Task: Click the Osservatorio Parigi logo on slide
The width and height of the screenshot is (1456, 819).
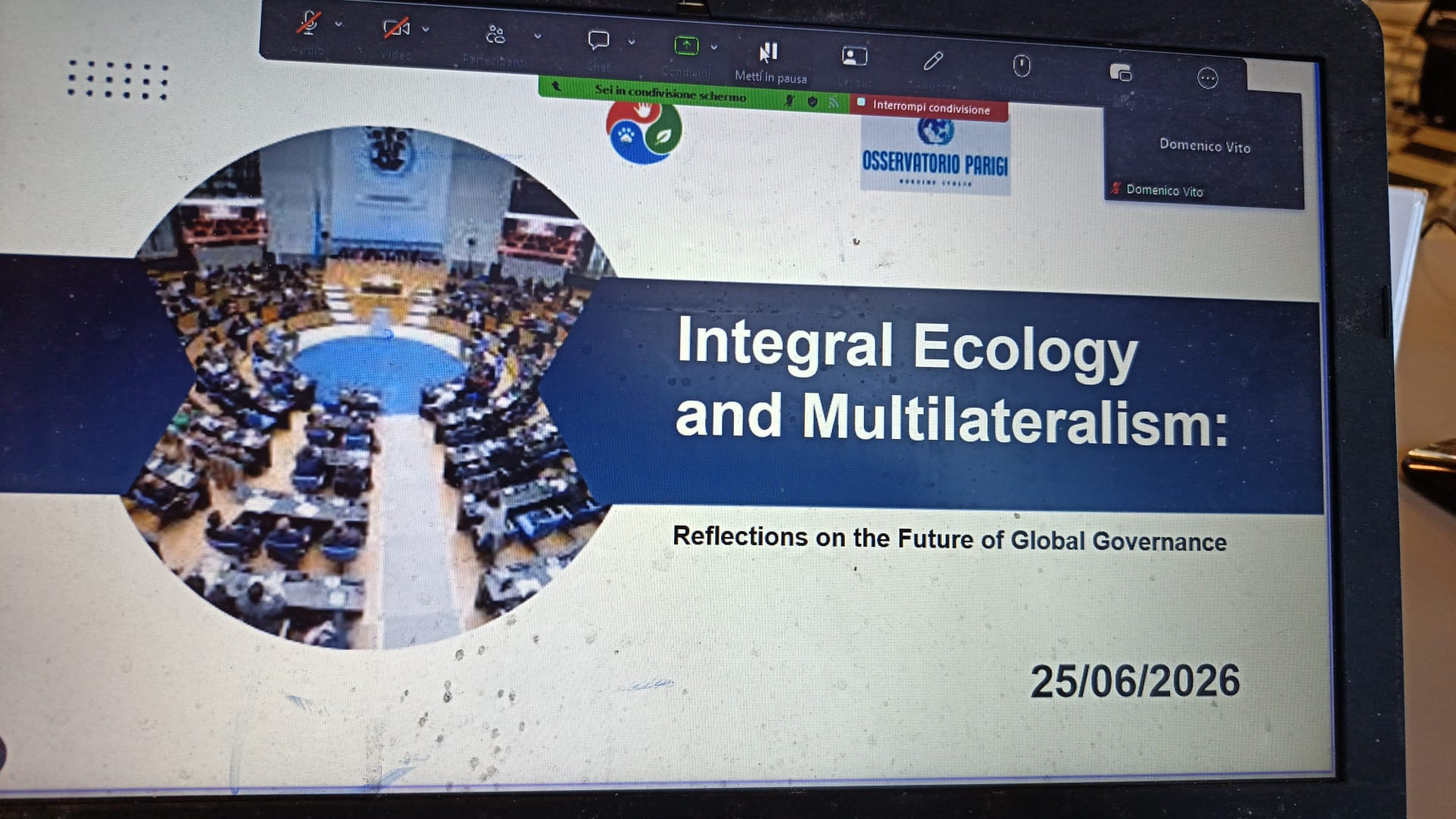Action: [935, 156]
